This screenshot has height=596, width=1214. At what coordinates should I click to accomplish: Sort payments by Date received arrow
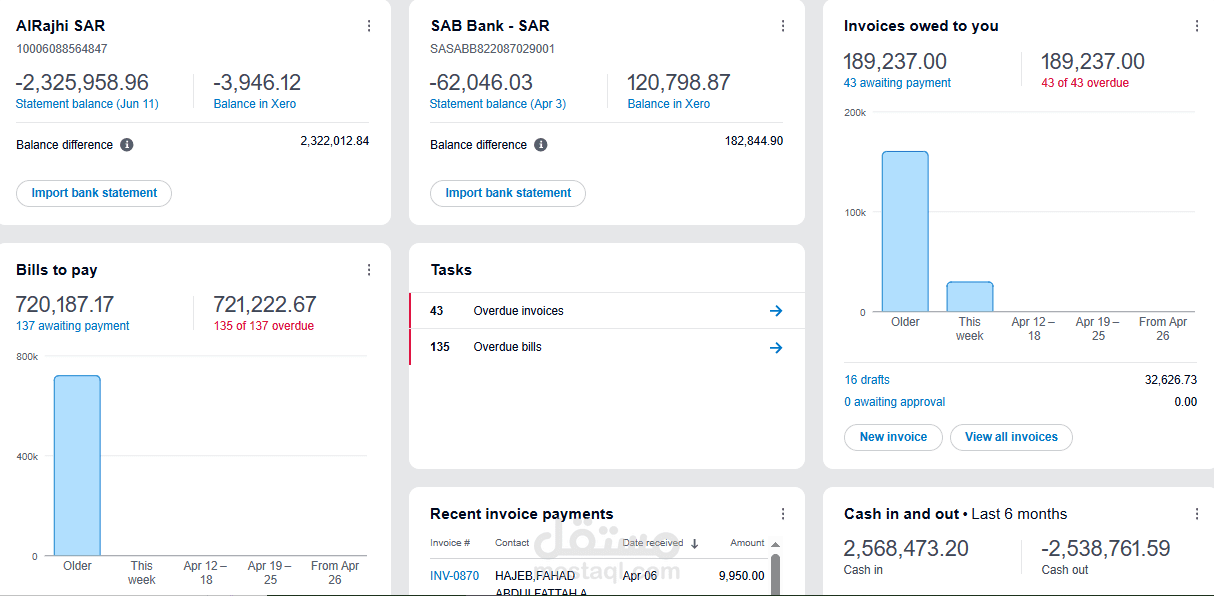695,544
